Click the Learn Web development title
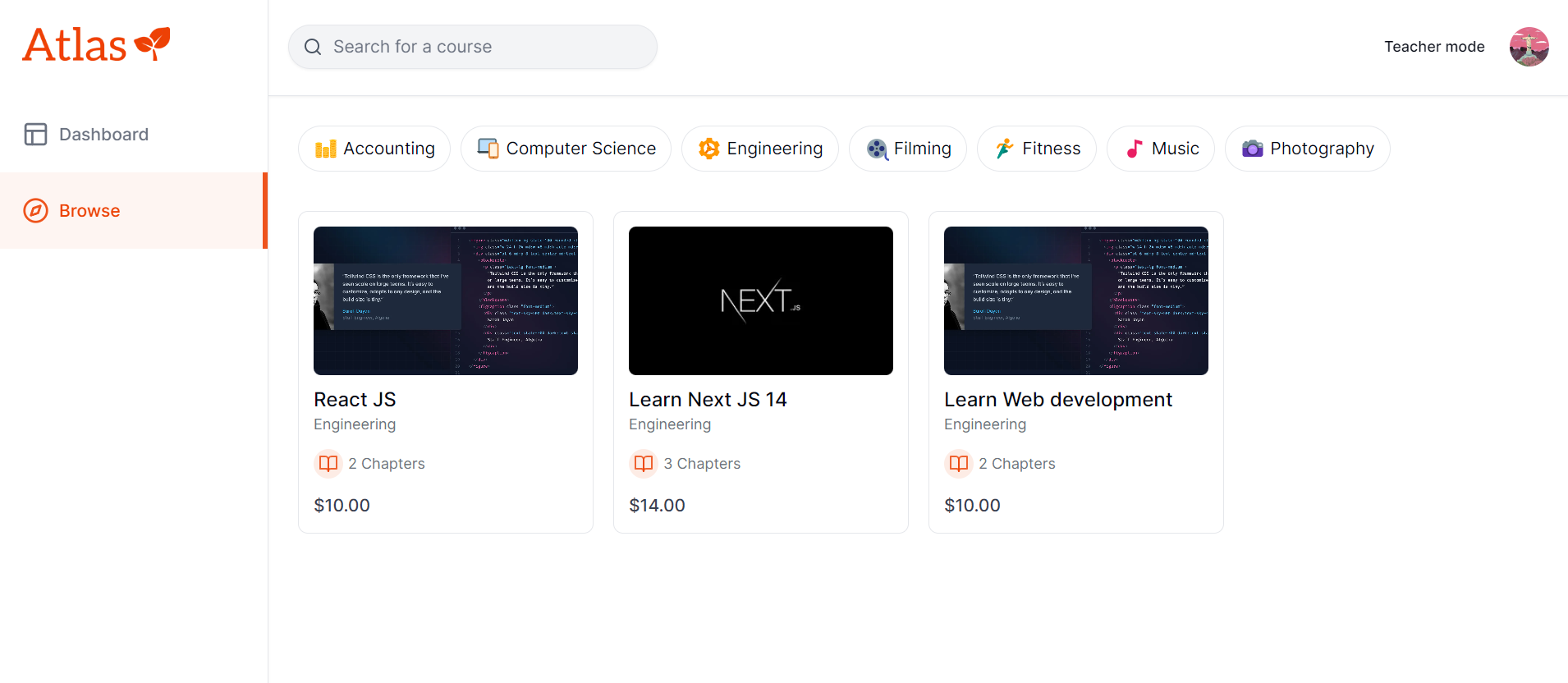 1058,400
